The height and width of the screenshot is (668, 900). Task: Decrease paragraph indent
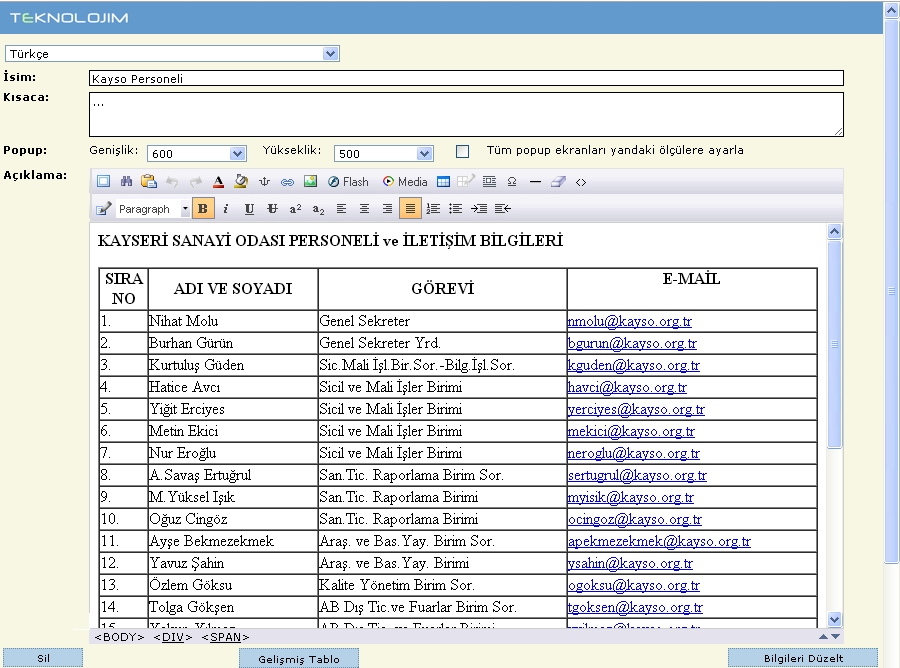(502, 208)
